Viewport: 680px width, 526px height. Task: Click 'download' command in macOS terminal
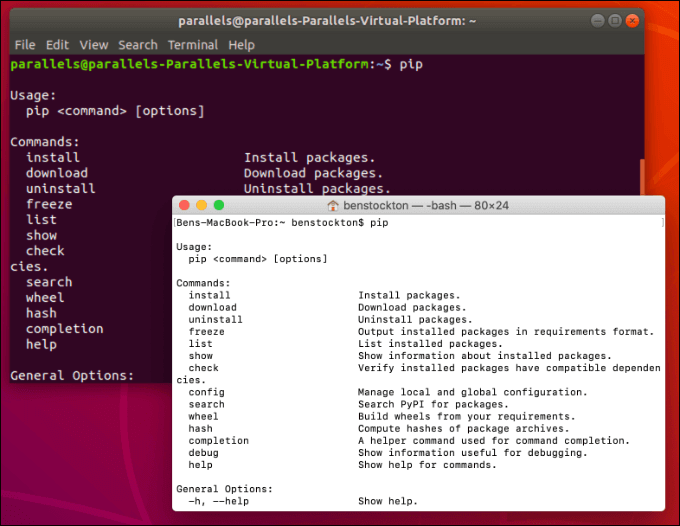point(212,307)
